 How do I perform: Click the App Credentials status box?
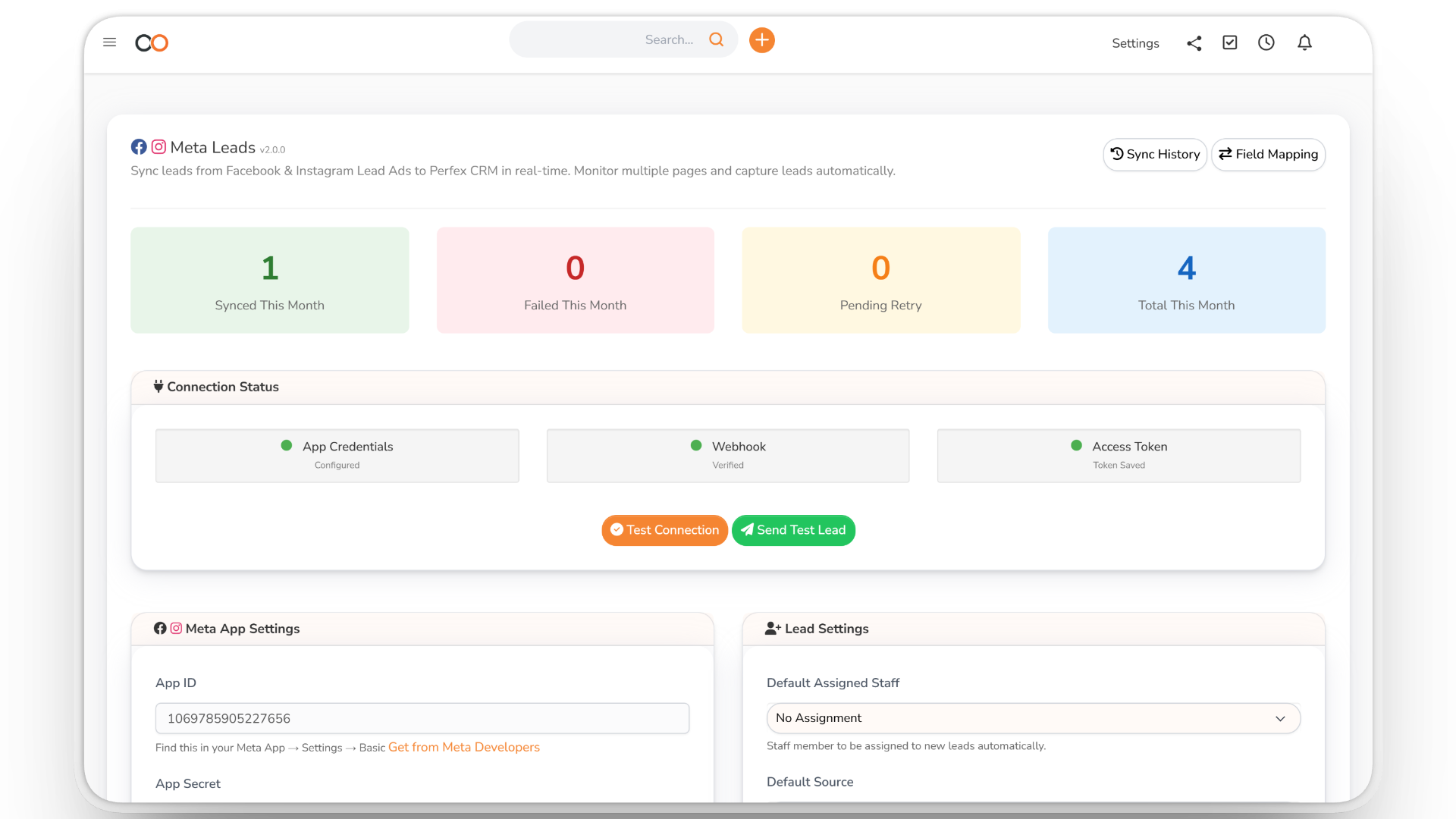click(x=337, y=455)
